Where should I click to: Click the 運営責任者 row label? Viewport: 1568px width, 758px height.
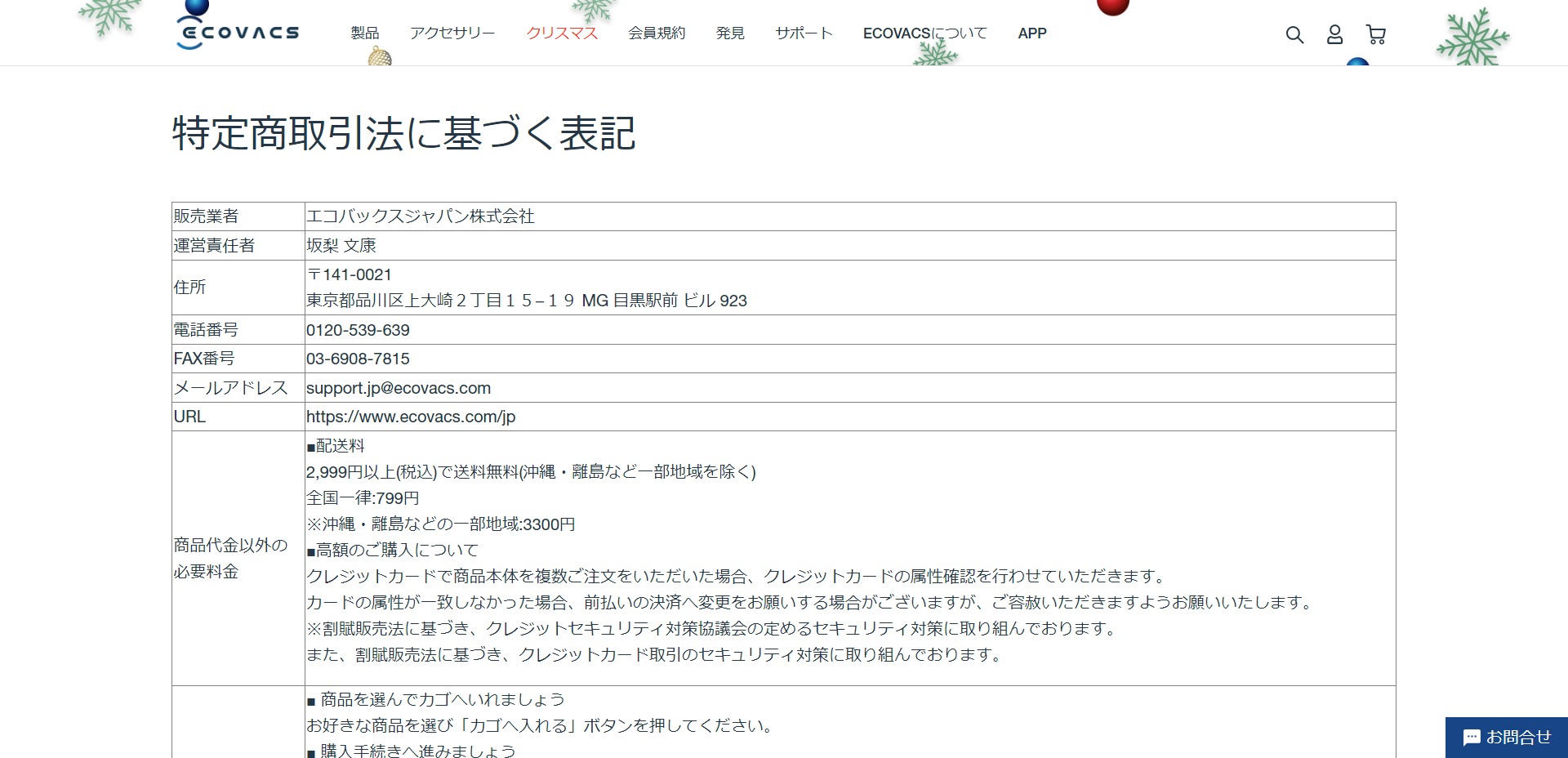pyautogui.click(x=214, y=245)
